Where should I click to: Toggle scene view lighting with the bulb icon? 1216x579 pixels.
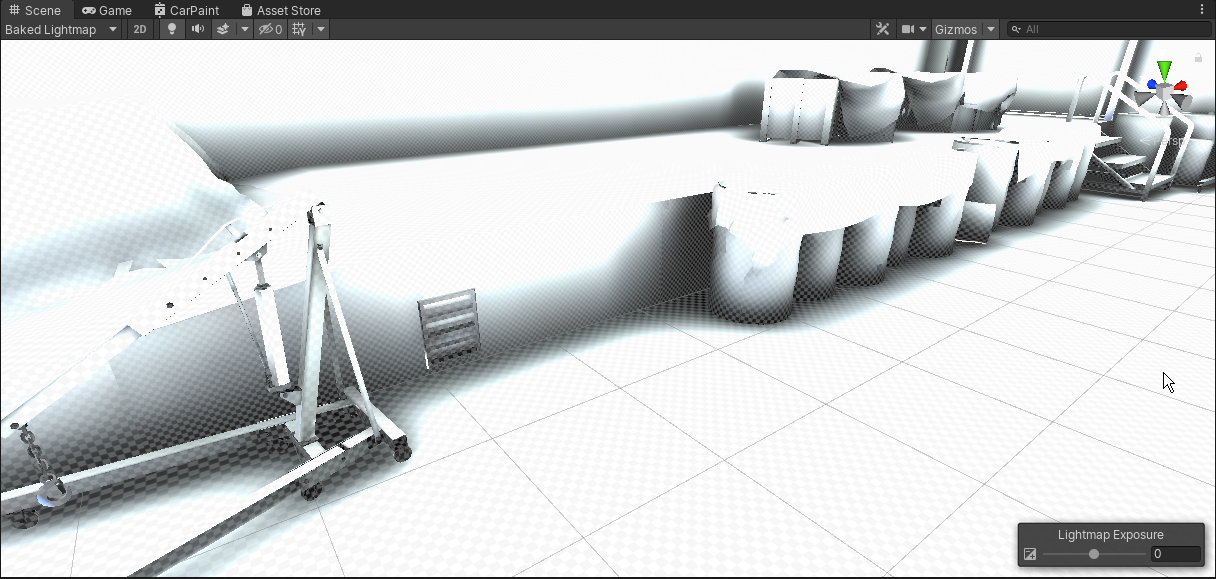(x=171, y=29)
